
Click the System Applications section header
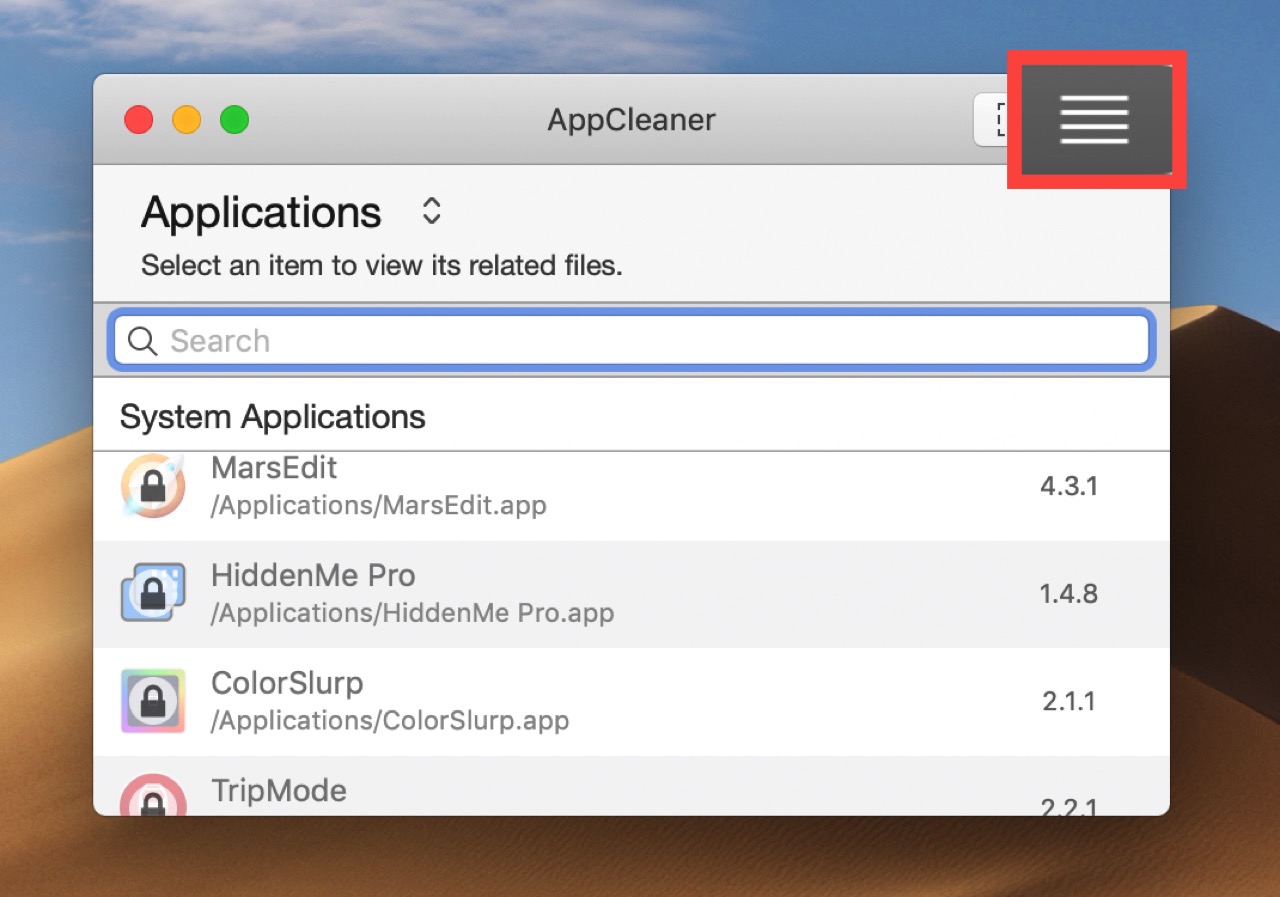pyautogui.click(x=272, y=417)
